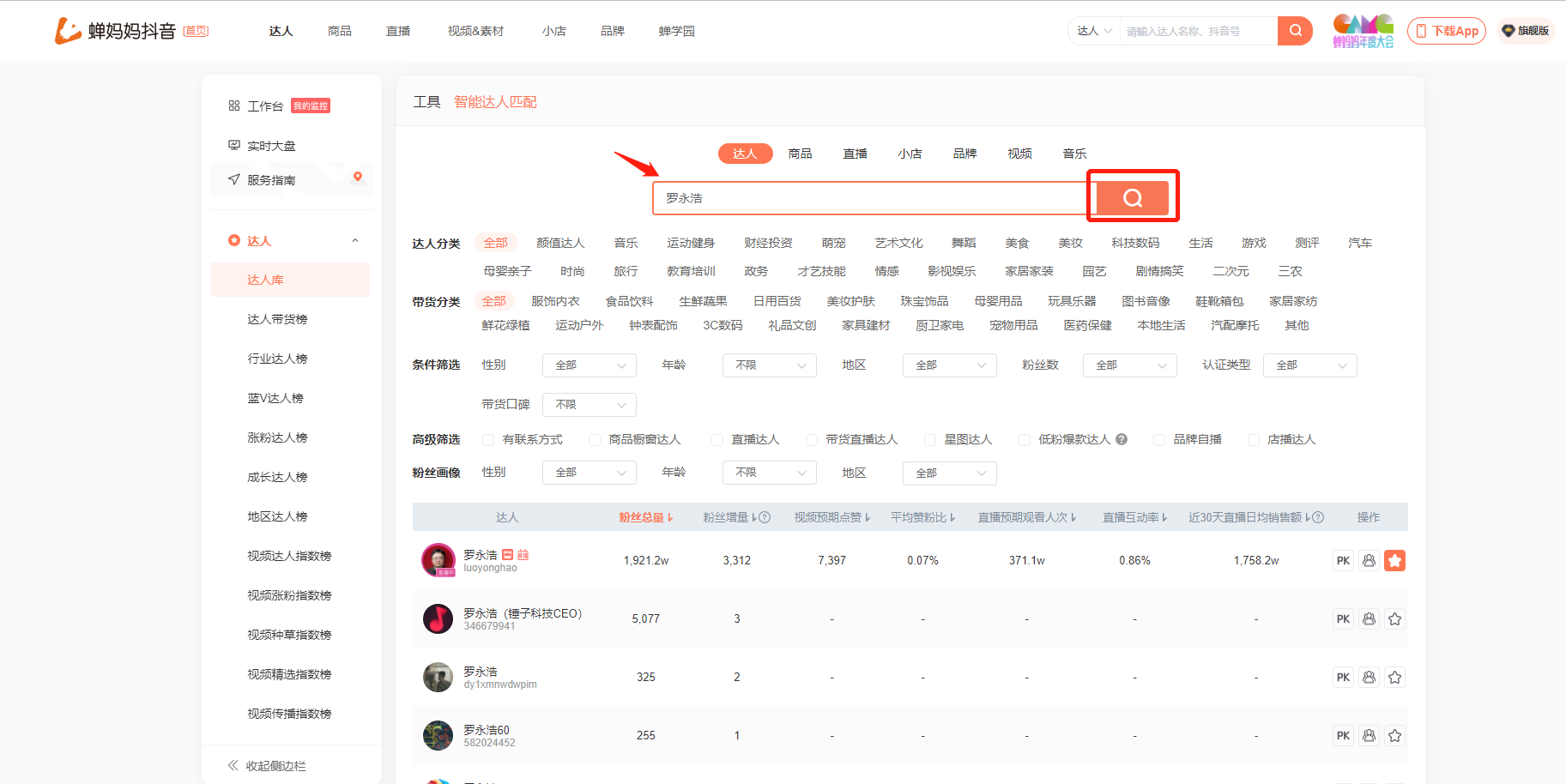This screenshot has width=1566, height=784.
Task: Click header 请输入达人名称 input
Action: pos(1198,31)
